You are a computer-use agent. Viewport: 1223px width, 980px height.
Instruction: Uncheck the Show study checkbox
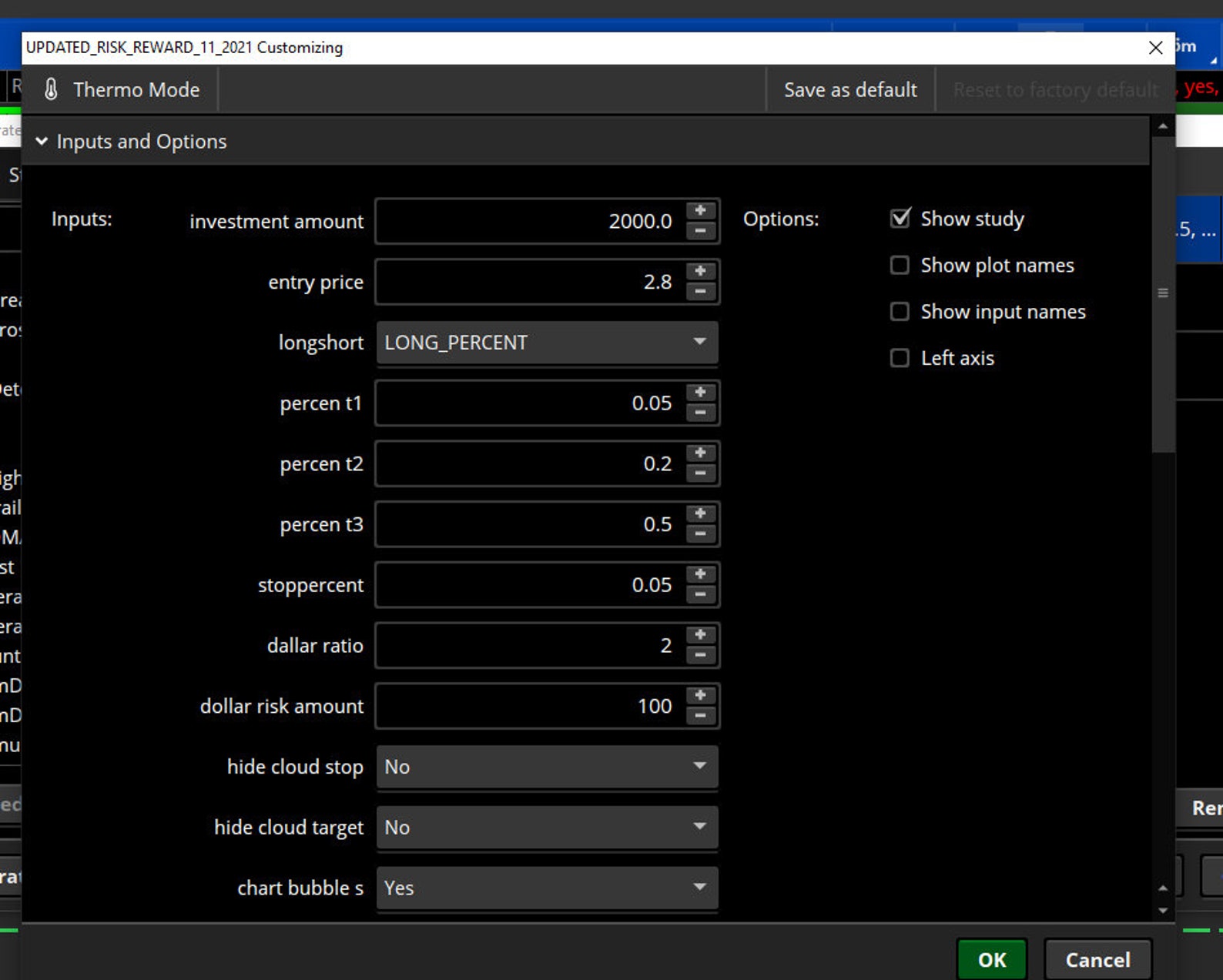click(900, 219)
